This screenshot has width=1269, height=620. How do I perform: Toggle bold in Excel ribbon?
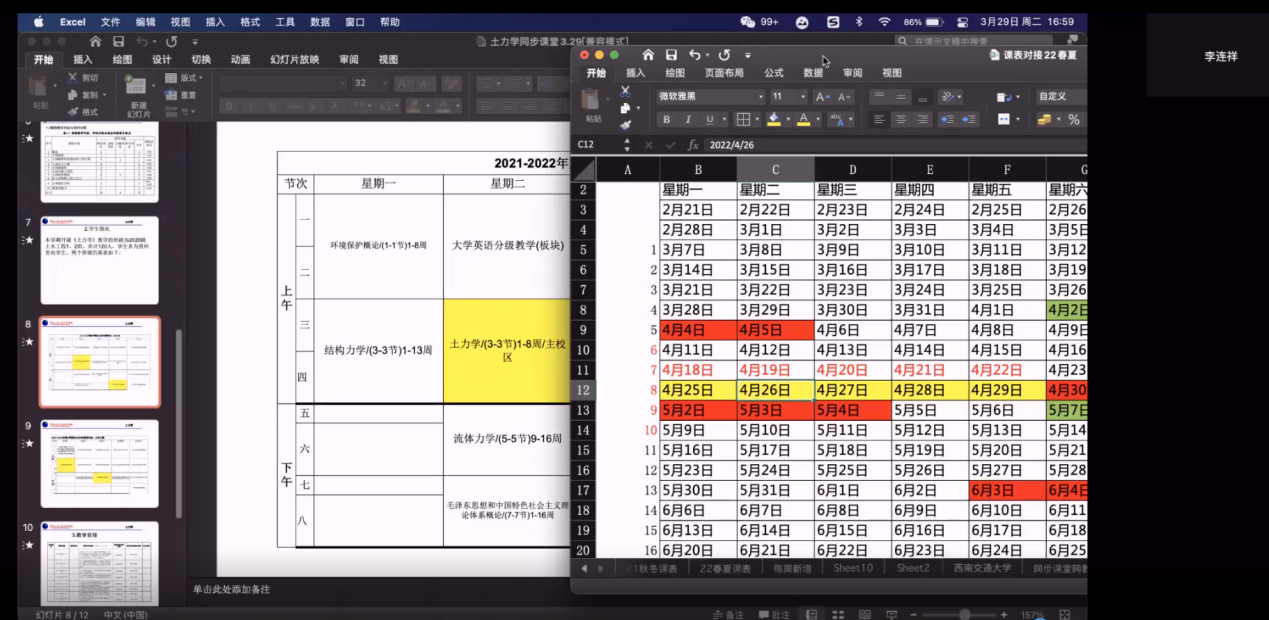667,119
